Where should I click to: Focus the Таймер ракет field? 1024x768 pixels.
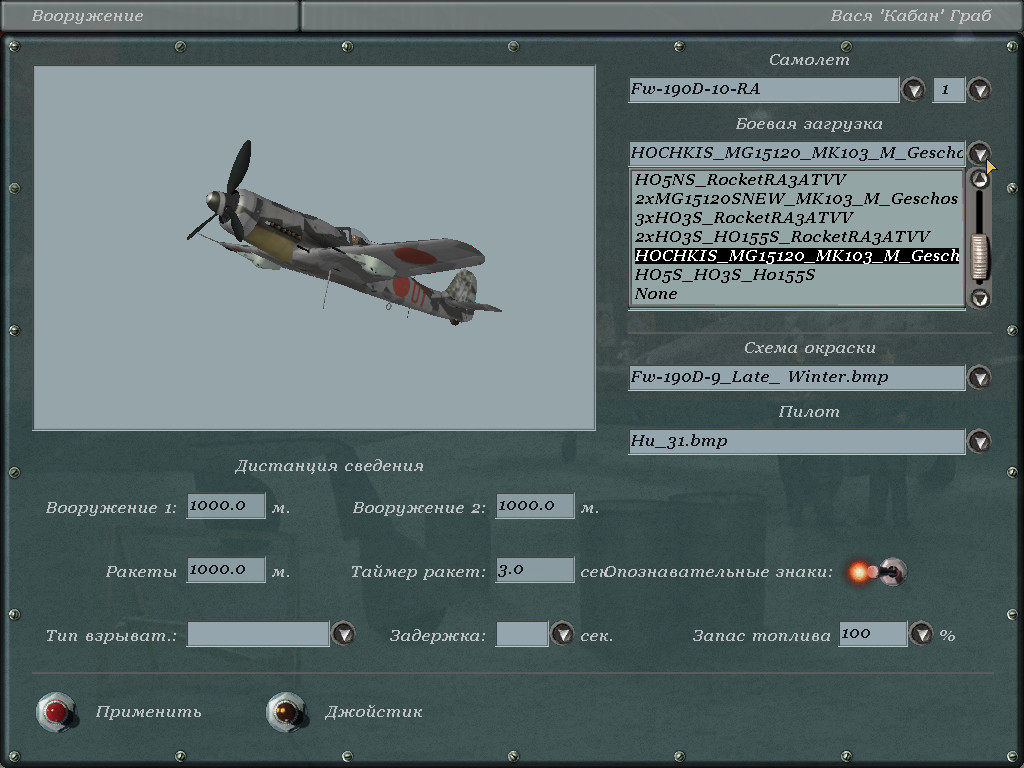[x=535, y=570]
